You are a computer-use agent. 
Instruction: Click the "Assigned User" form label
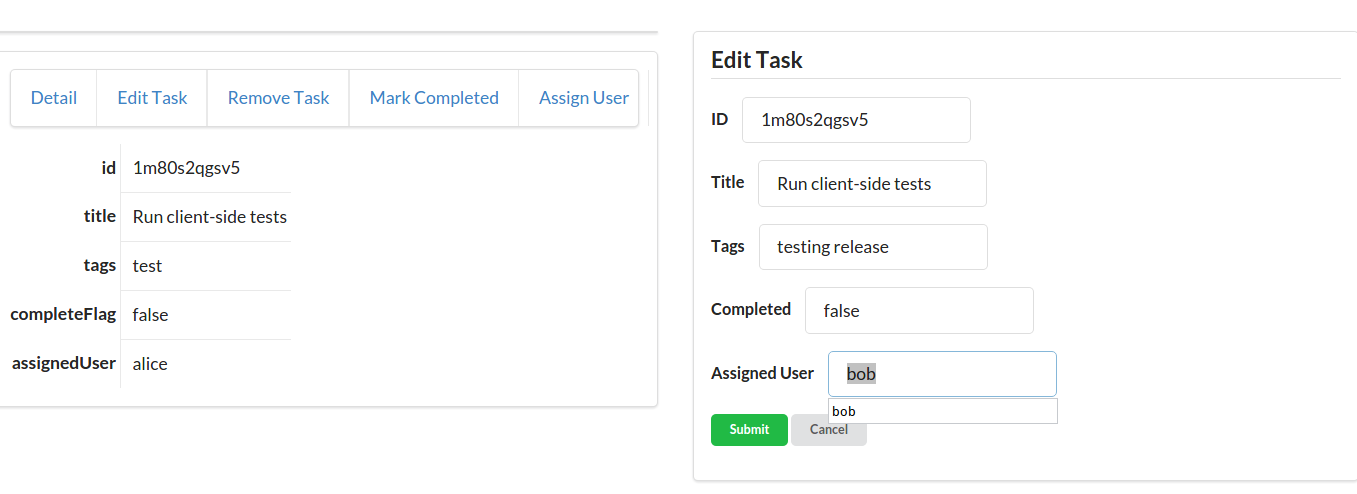tap(762, 373)
